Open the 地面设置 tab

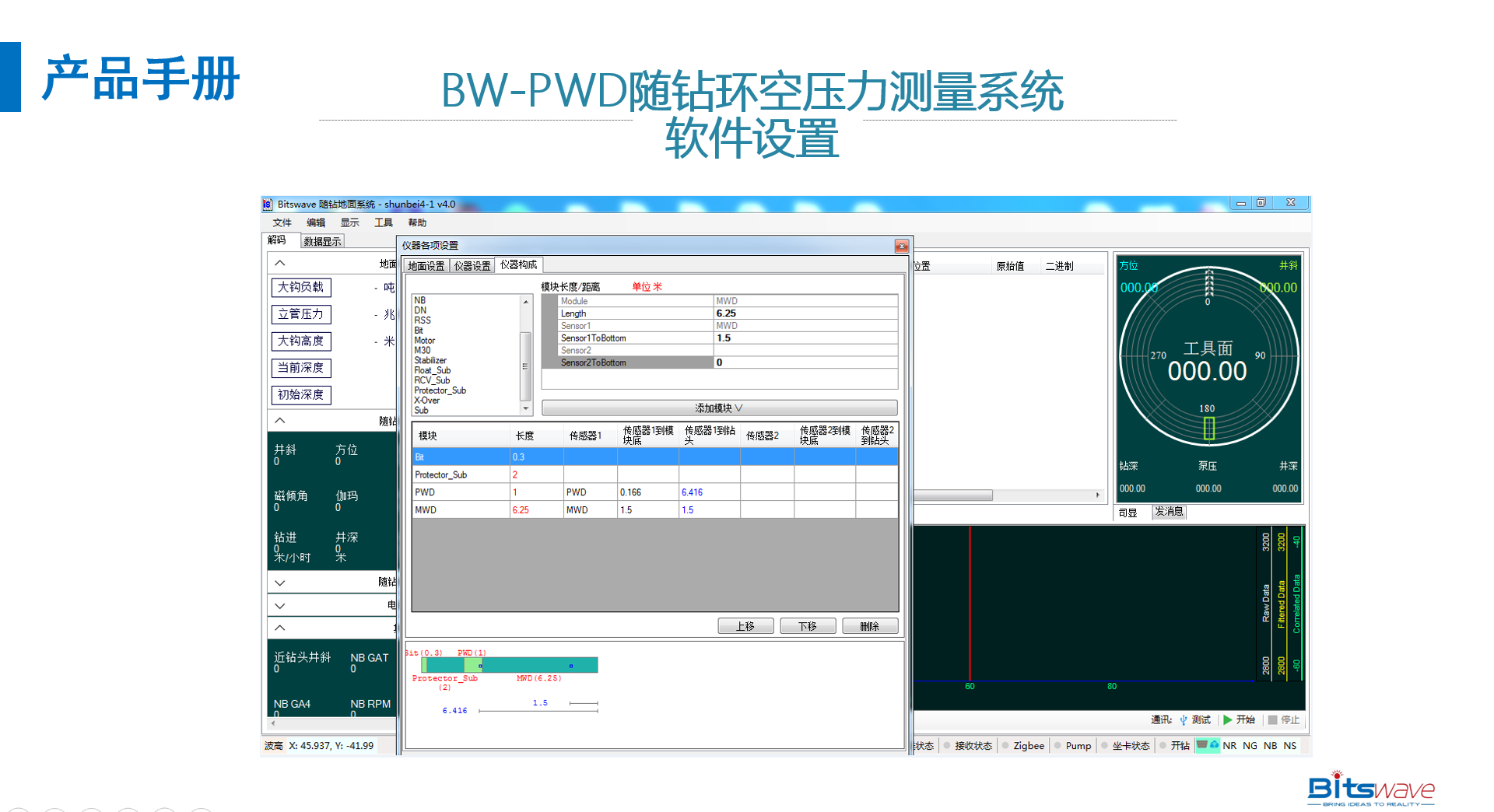(426, 266)
